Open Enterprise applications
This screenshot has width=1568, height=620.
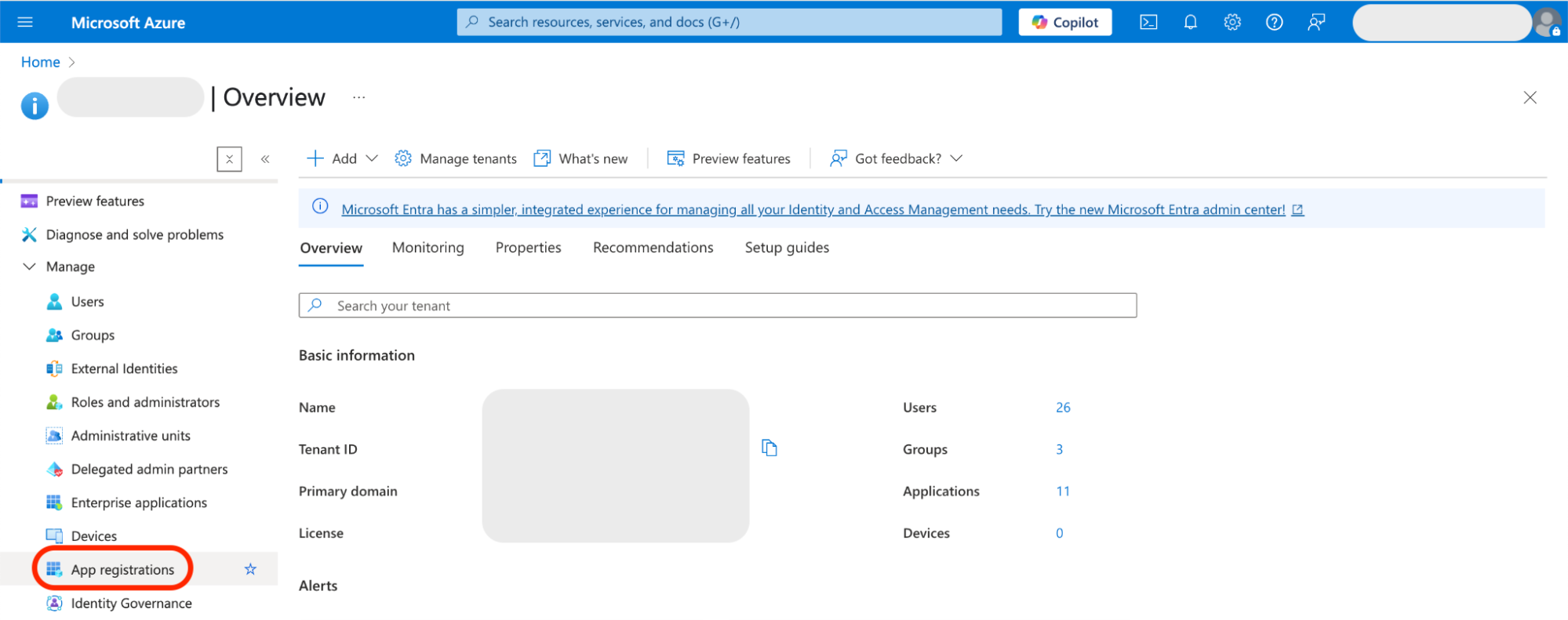point(140,503)
